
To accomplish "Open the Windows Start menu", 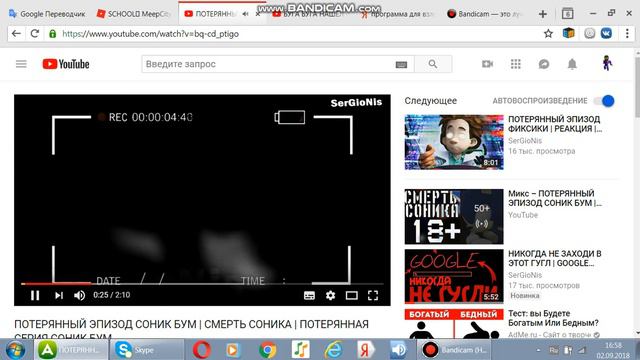I will pyautogui.click(x=16, y=350).
